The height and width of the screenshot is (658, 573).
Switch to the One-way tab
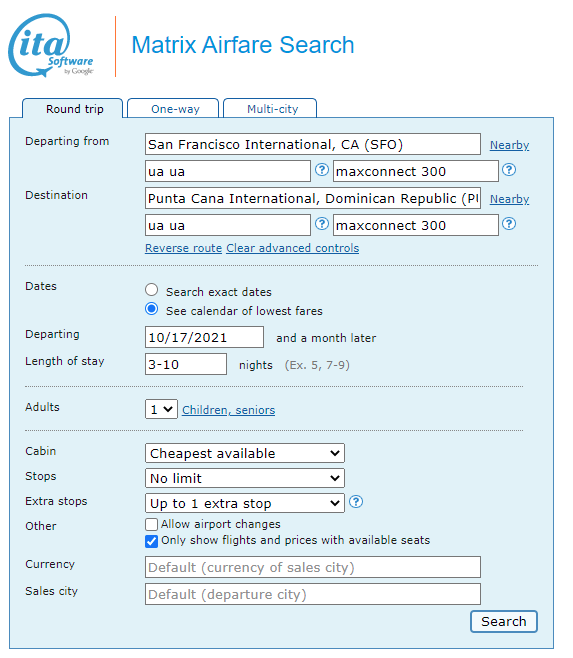(x=173, y=109)
